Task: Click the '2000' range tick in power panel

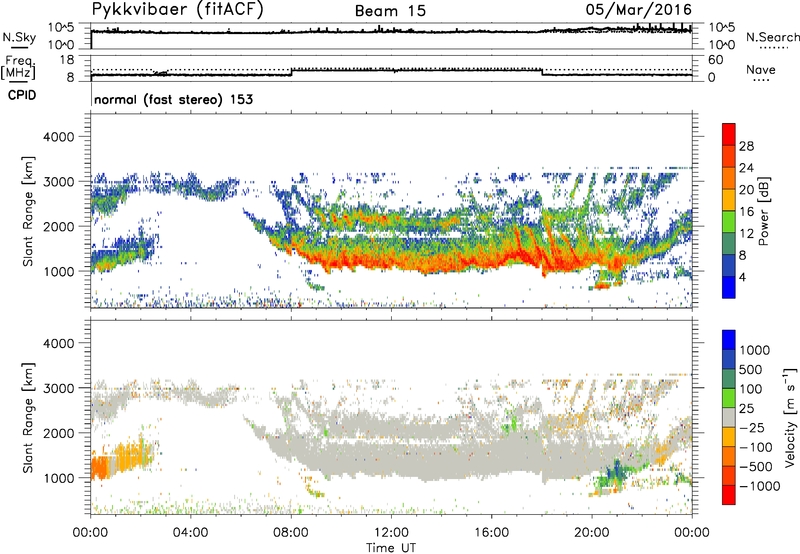Action: (59, 226)
